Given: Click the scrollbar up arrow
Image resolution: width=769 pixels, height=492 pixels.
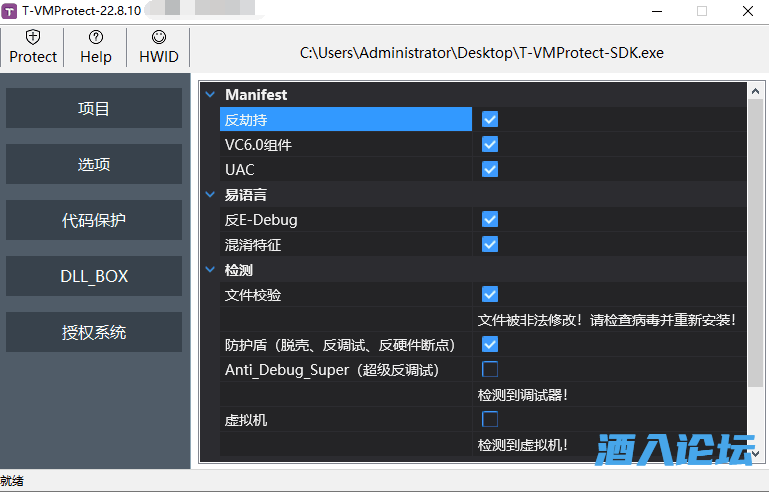Looking at the screenshot, I should 755,91.
